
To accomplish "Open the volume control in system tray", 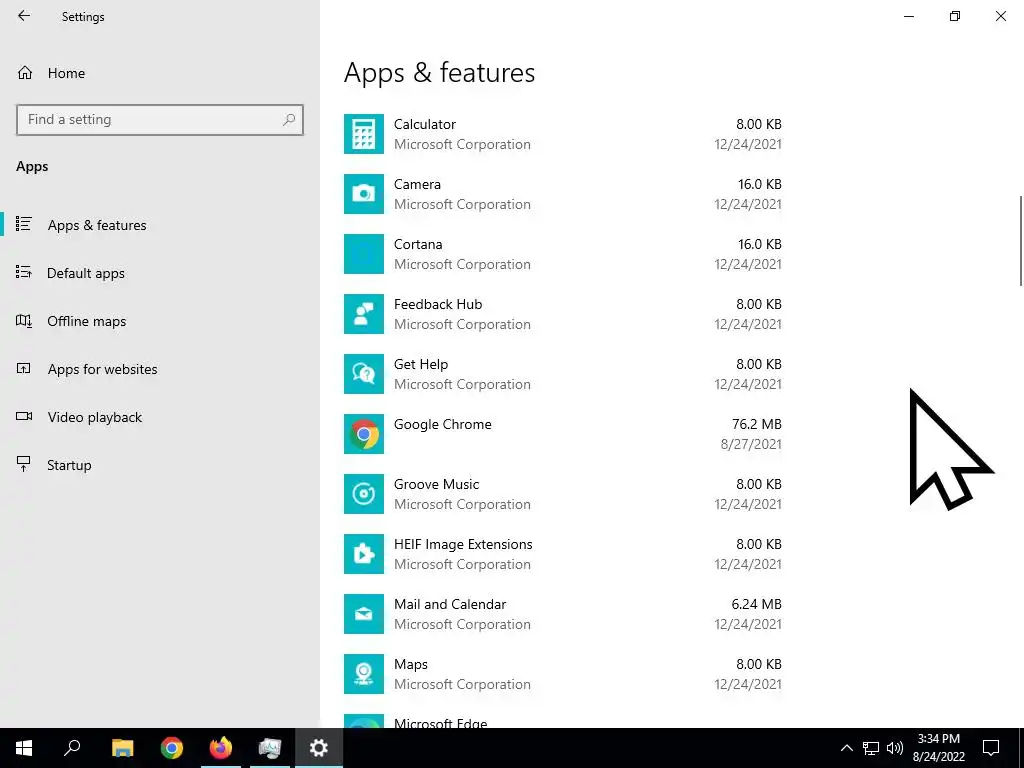I will coord(895,748).
